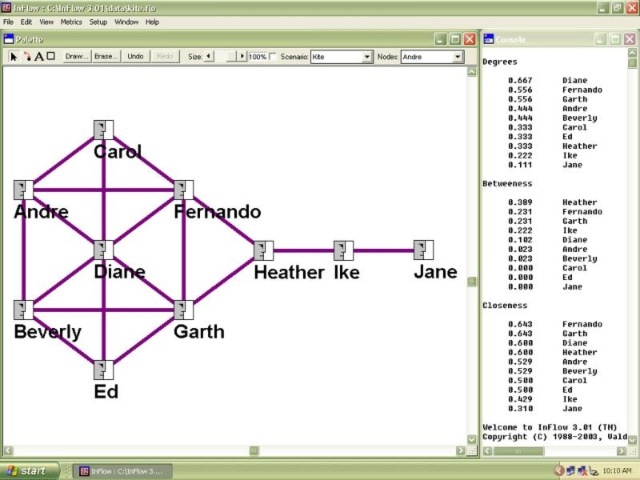This screenshot has width=640, height=480.
Task: Click the taskbar clock showing 10:10 AM
Action: [x=616, y=471]
